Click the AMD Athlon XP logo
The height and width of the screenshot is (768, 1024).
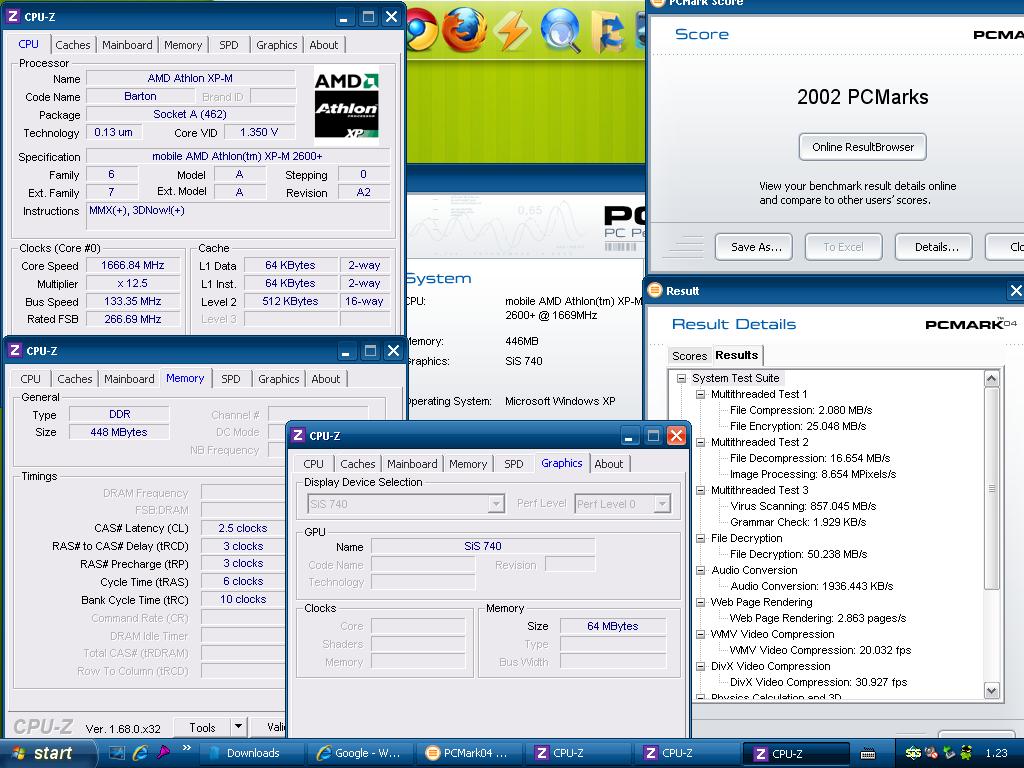click(346, 105)
